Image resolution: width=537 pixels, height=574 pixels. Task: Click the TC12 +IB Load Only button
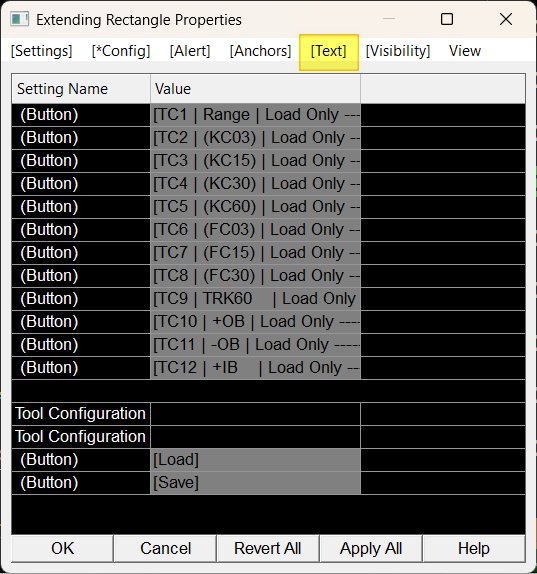tap(256, 368)
